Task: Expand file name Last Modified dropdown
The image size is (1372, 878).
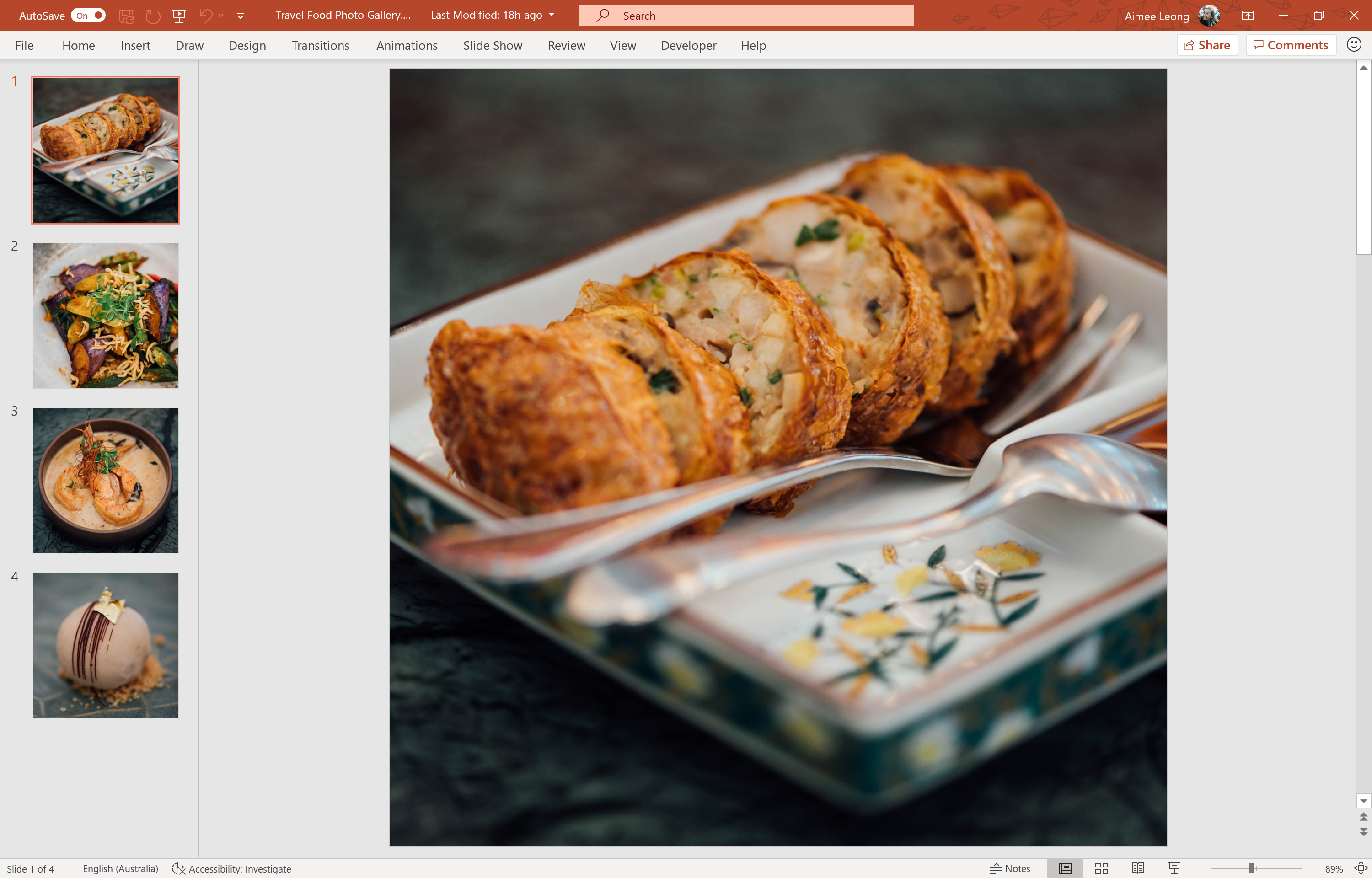Action: 551,15
